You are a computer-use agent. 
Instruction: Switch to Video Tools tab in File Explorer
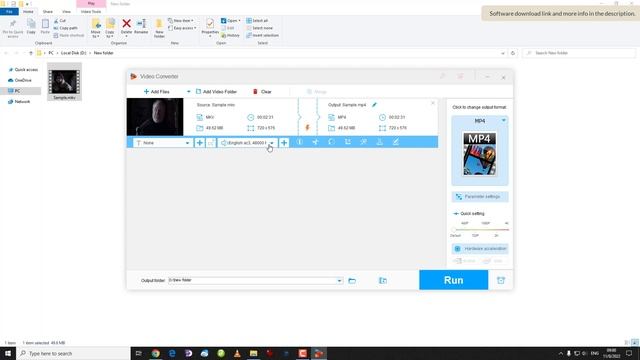click(x=91, y=11)
